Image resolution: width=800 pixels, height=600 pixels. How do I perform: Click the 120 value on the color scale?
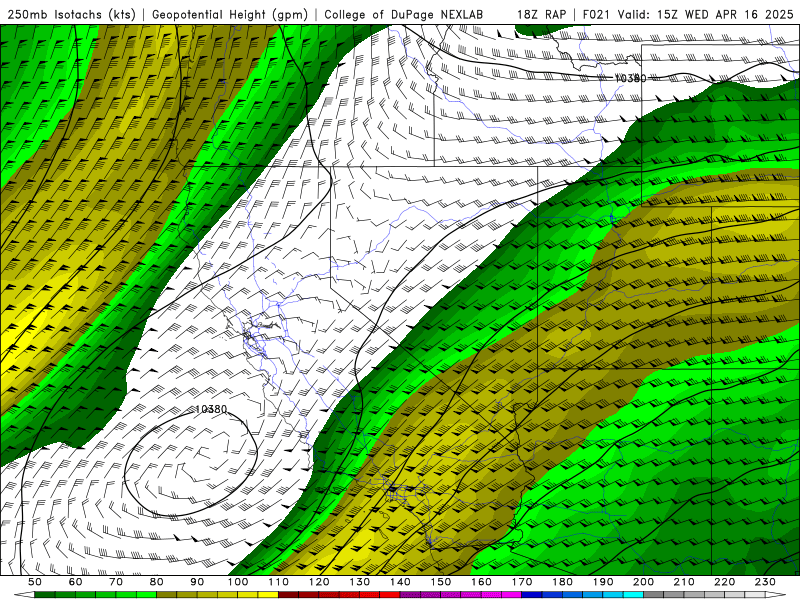point(319,582)
